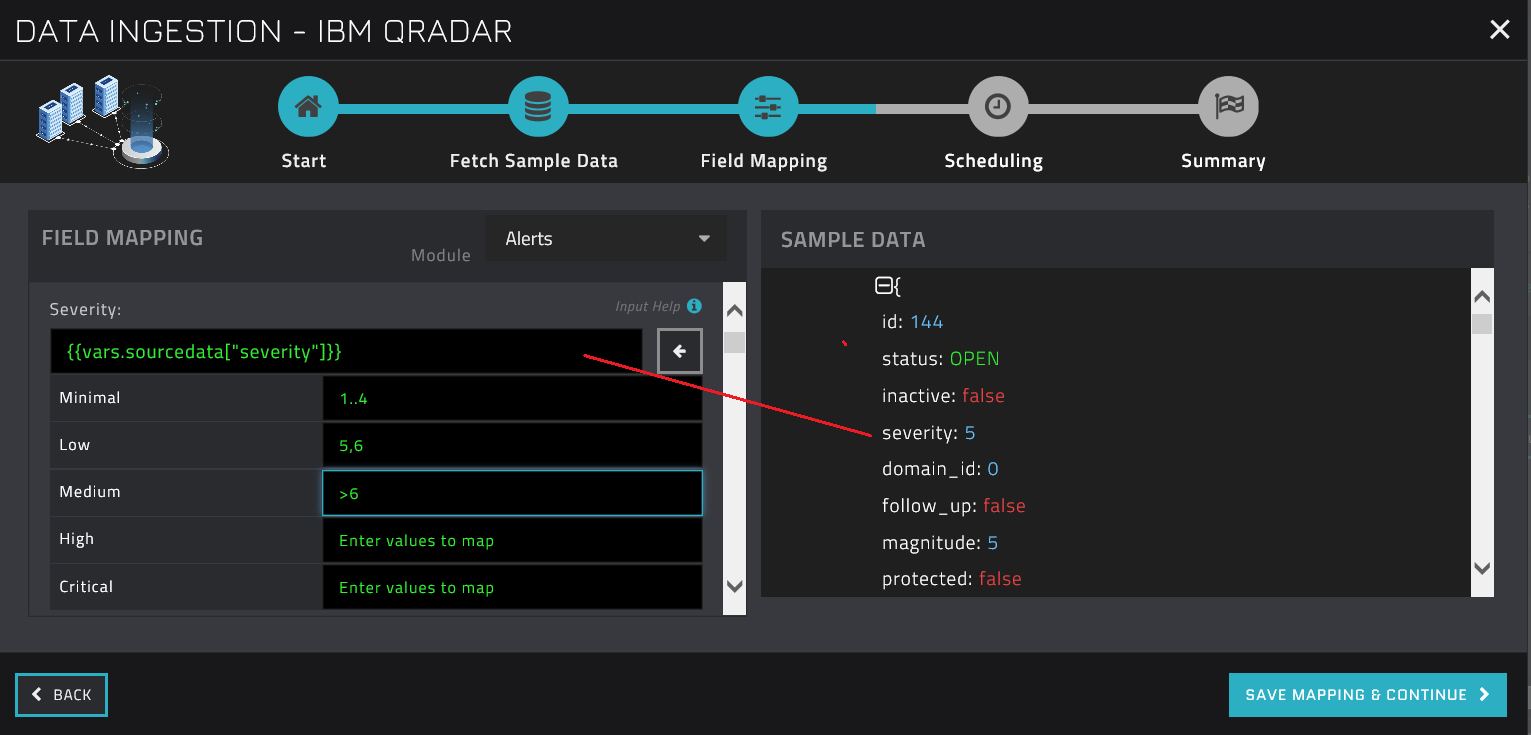Collapse the sample data JSON object
Viewport: 1531px width, 735px height.
883,286
